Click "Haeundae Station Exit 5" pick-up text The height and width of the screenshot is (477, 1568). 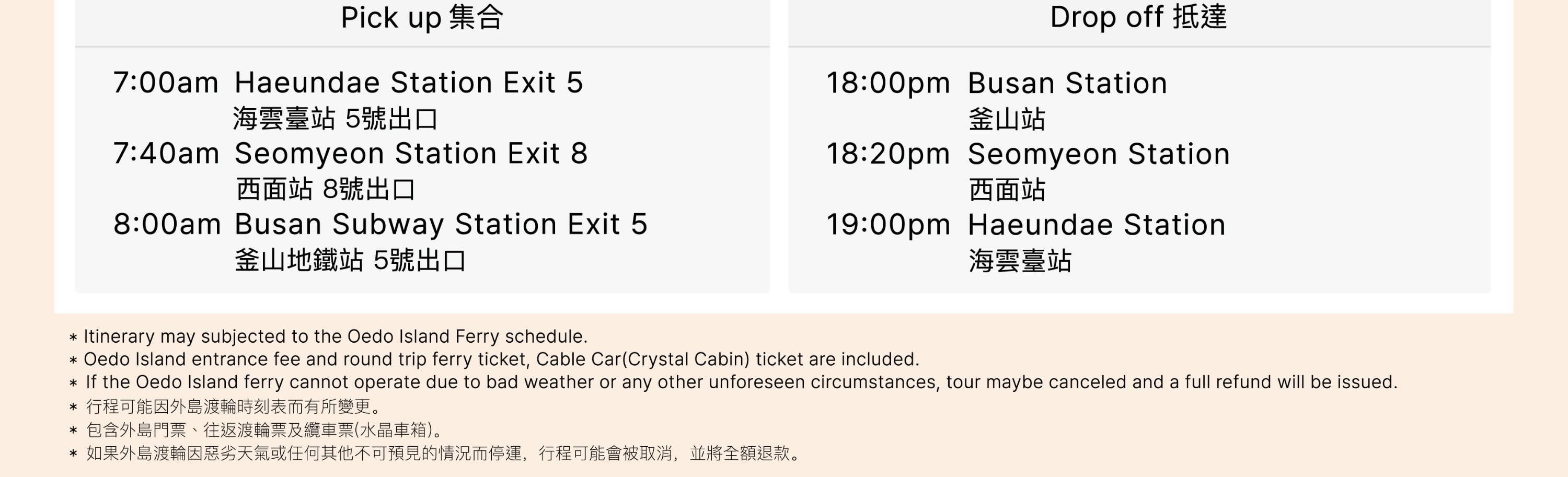point(408,83)
